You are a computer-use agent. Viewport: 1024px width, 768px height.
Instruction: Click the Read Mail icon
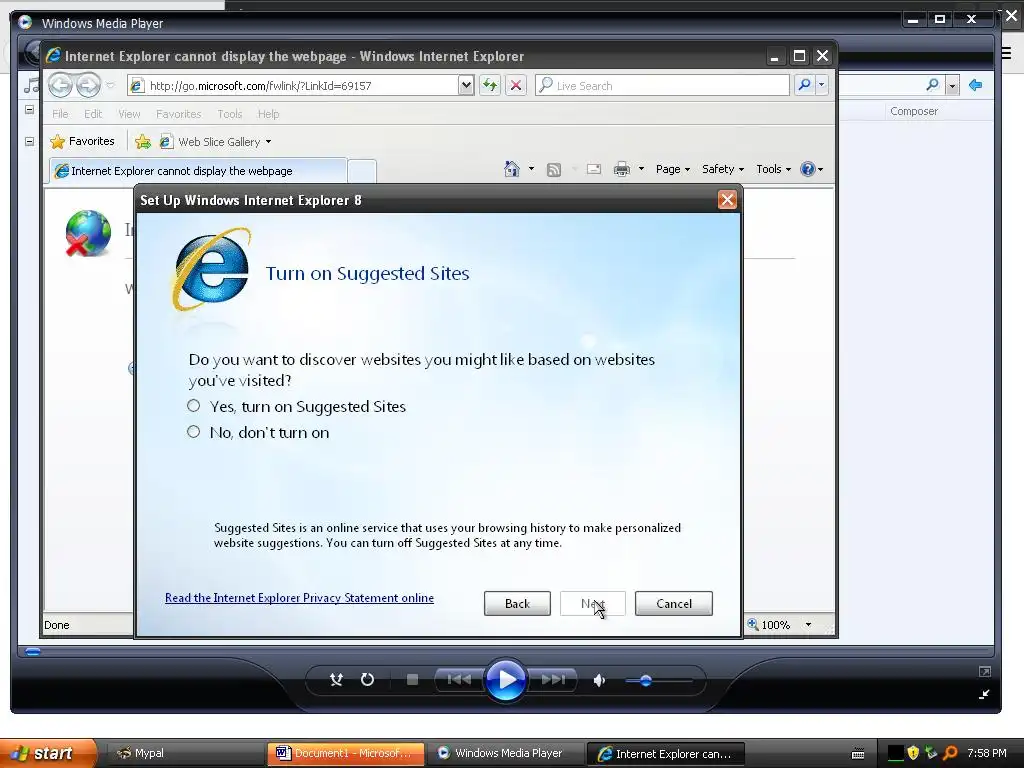(x=594, y=169)
